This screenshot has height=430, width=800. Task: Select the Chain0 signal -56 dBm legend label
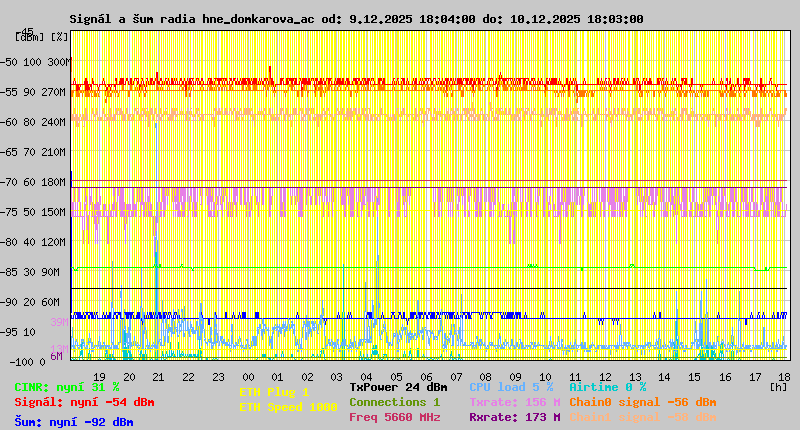[x=642, y=402]
